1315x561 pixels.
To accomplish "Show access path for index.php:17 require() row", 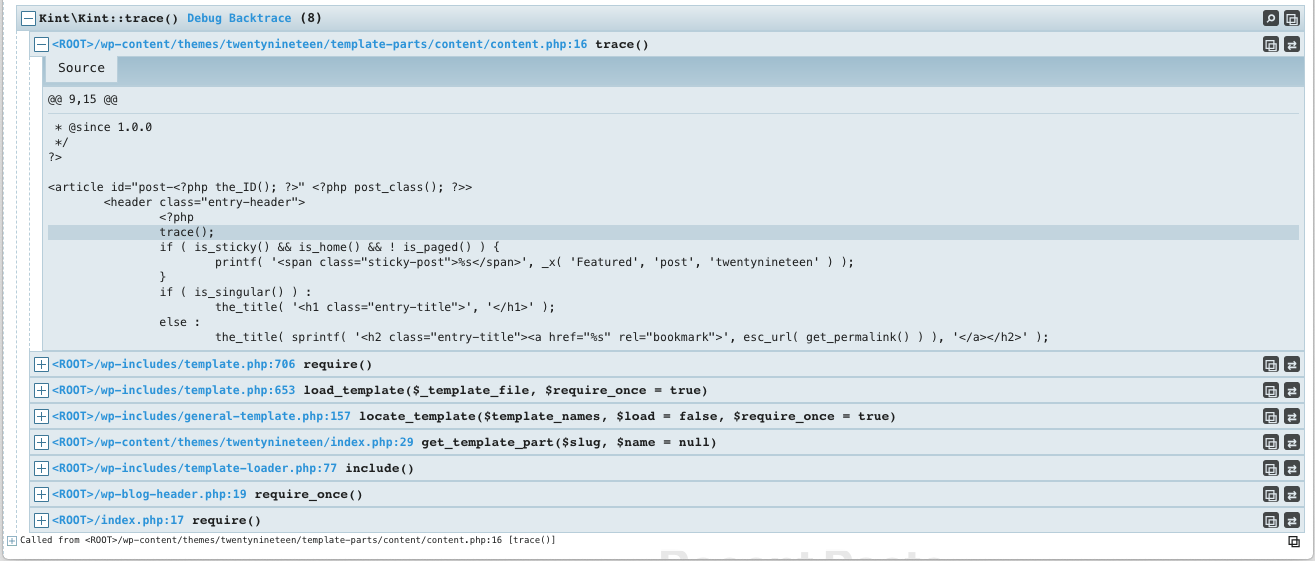I will [1292, 520].
